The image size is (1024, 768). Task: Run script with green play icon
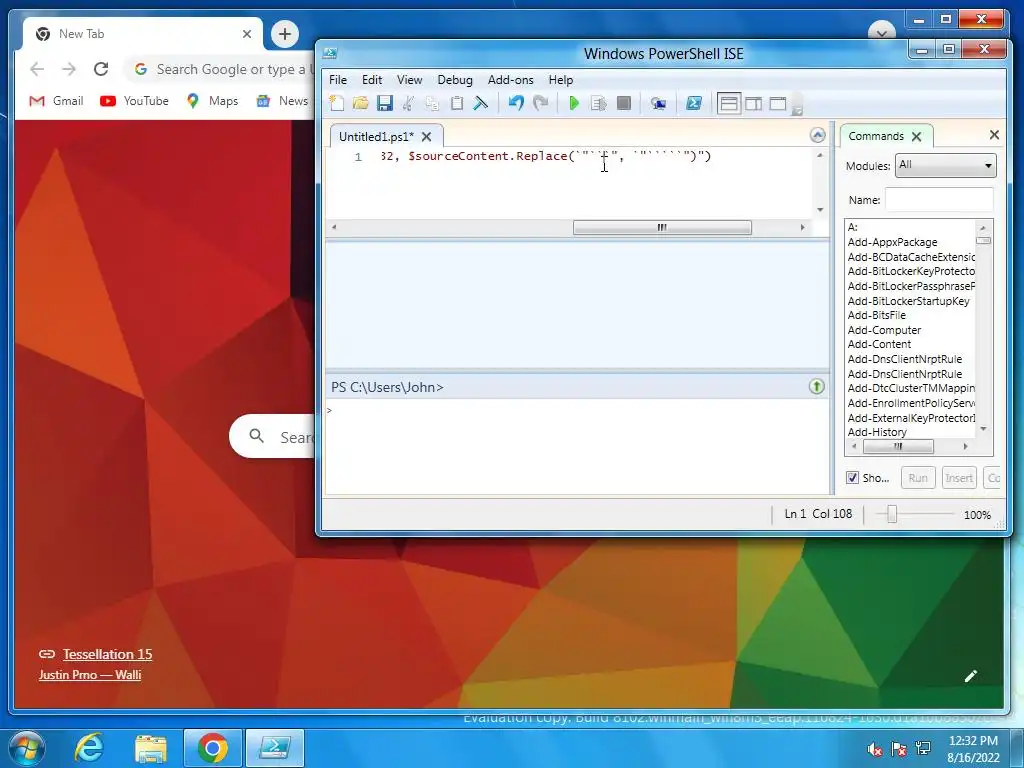coord(574,103)
